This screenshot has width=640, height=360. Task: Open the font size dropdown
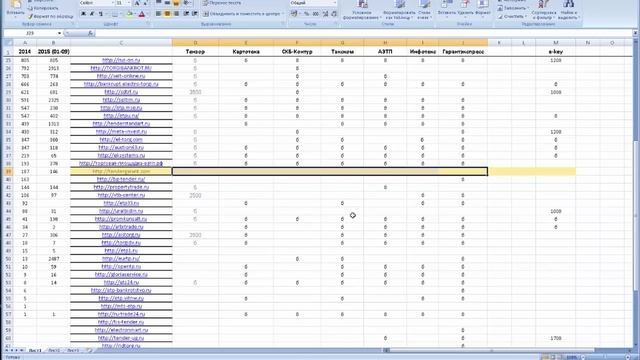point(129,3)
